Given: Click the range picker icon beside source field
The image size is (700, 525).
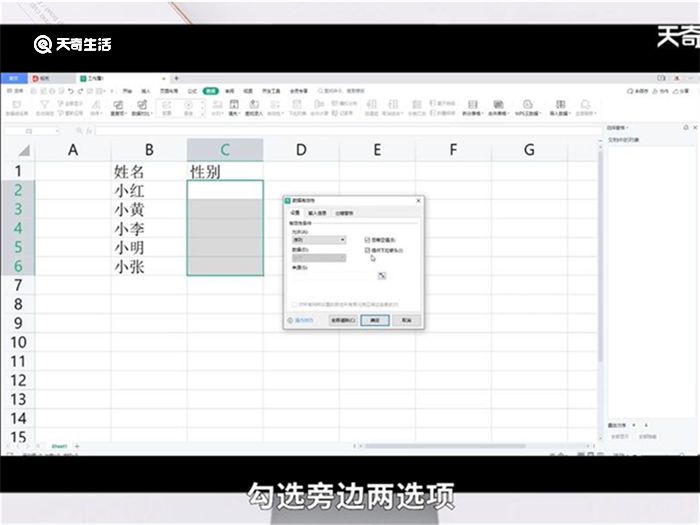Looking at the screenshot, I should point(381,275).
